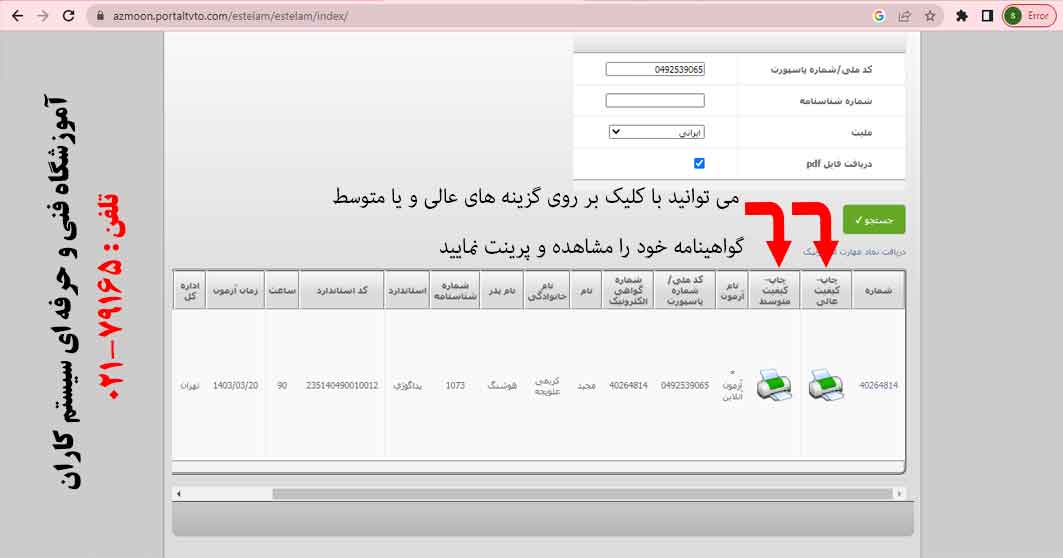Click the medium quality print printer icon
1063x558 pixels.
coord(774,385)
